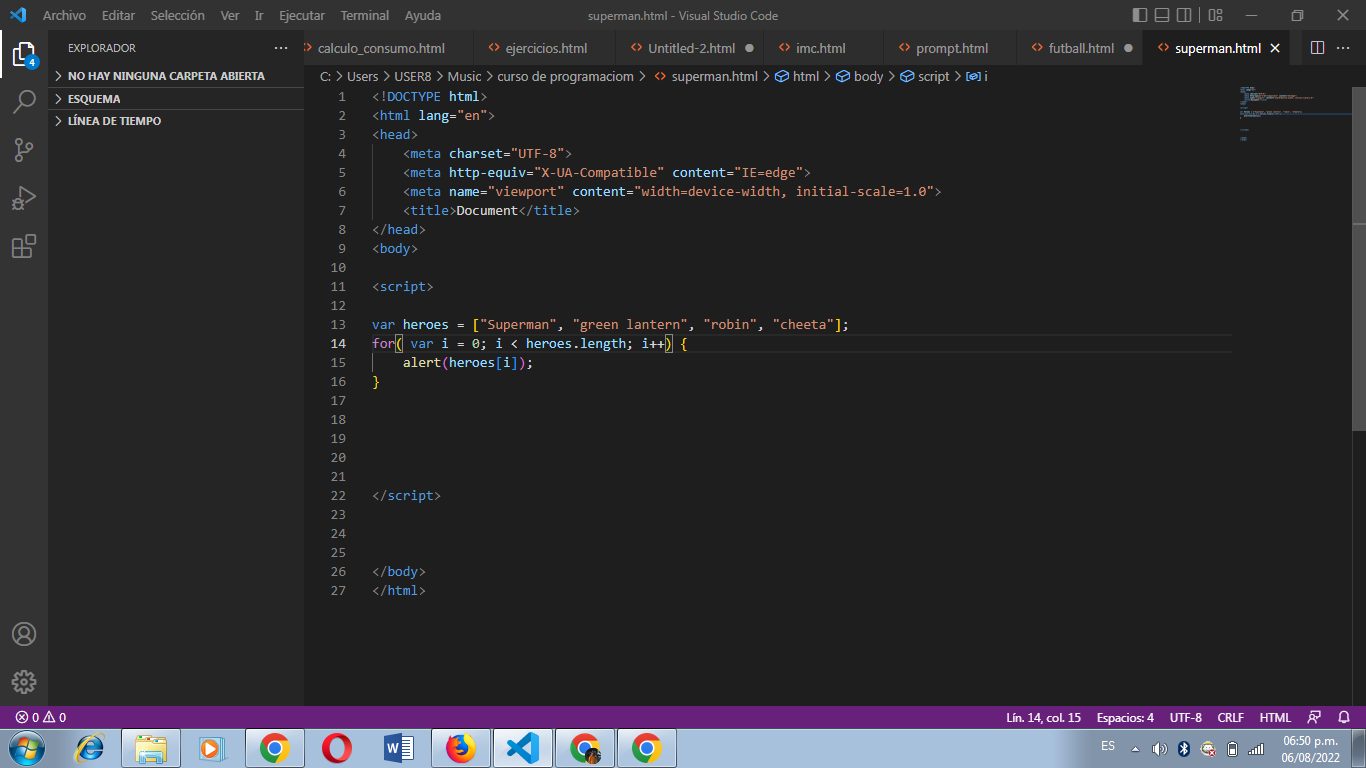The image size is (1366, 768).
Task: Click ES language indicator in taskbar
Action: (1108, 746)
